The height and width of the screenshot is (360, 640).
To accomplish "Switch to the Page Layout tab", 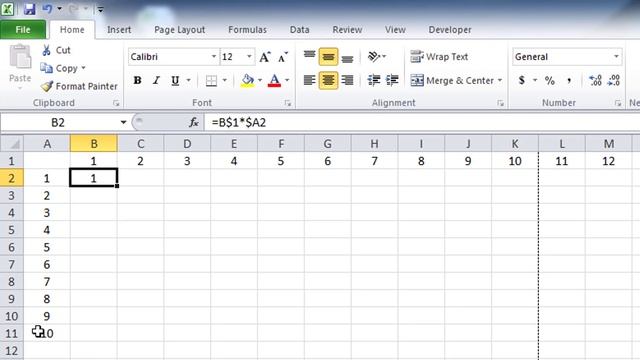I will [x=180, y=30].
